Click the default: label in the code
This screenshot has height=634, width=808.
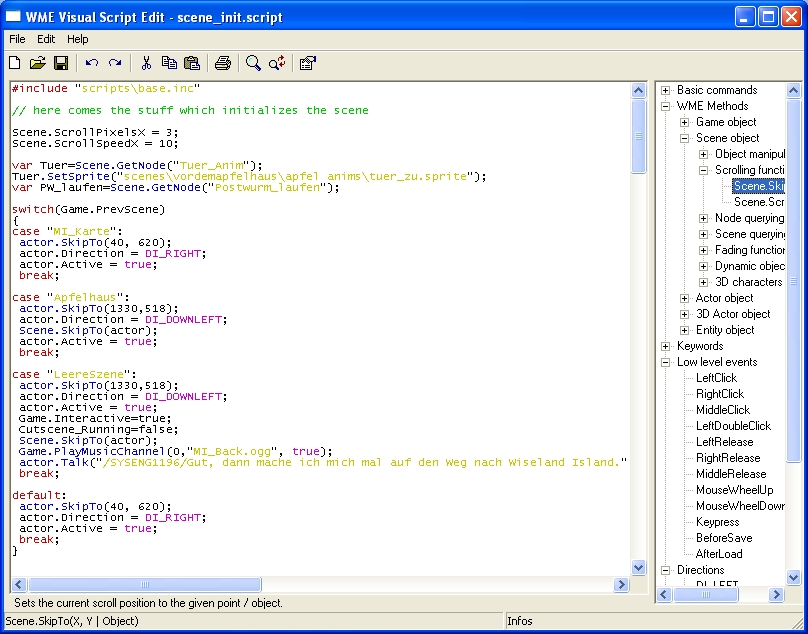39,495
